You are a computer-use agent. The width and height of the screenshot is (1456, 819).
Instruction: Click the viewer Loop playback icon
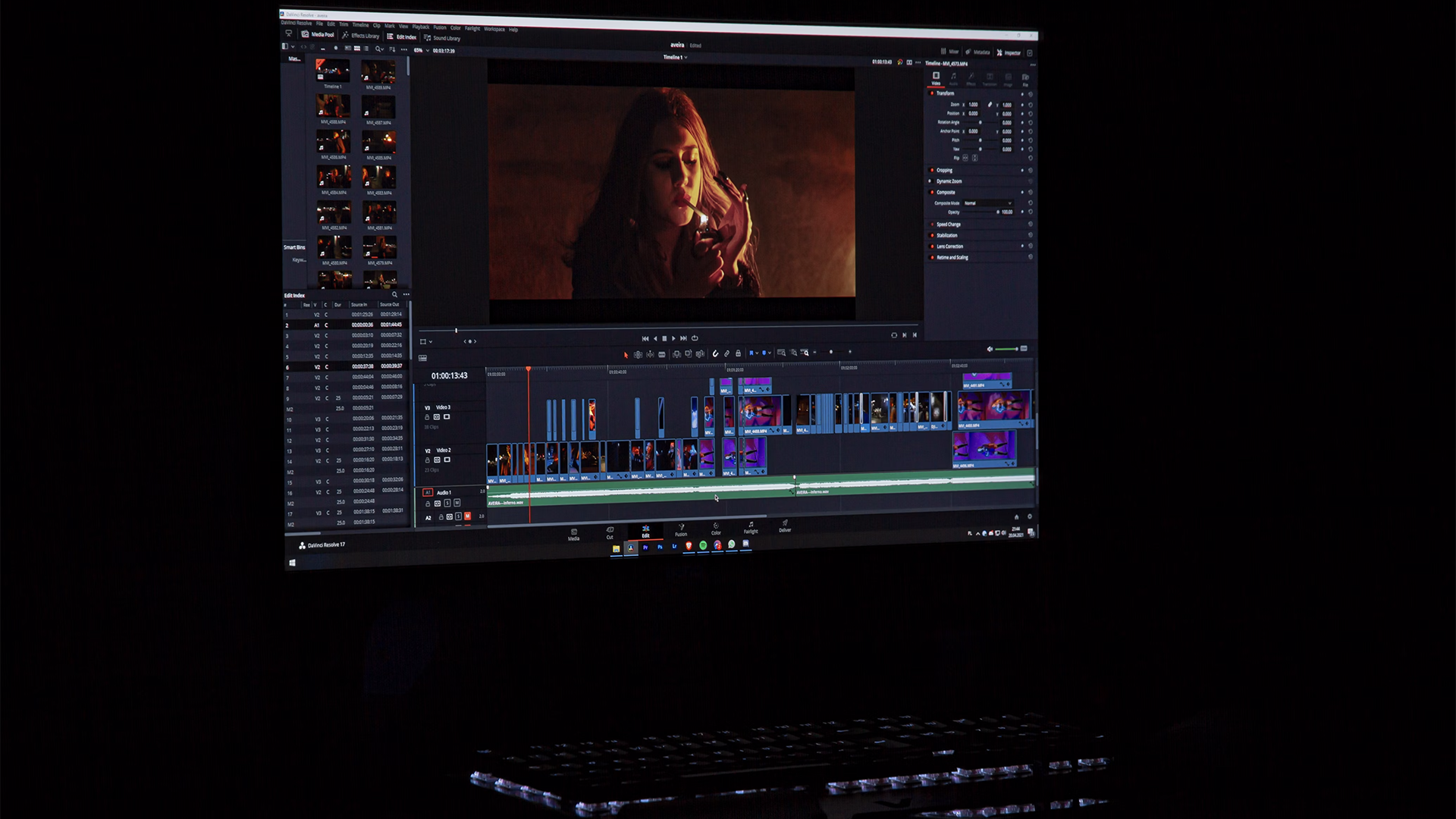coord(695,338)
